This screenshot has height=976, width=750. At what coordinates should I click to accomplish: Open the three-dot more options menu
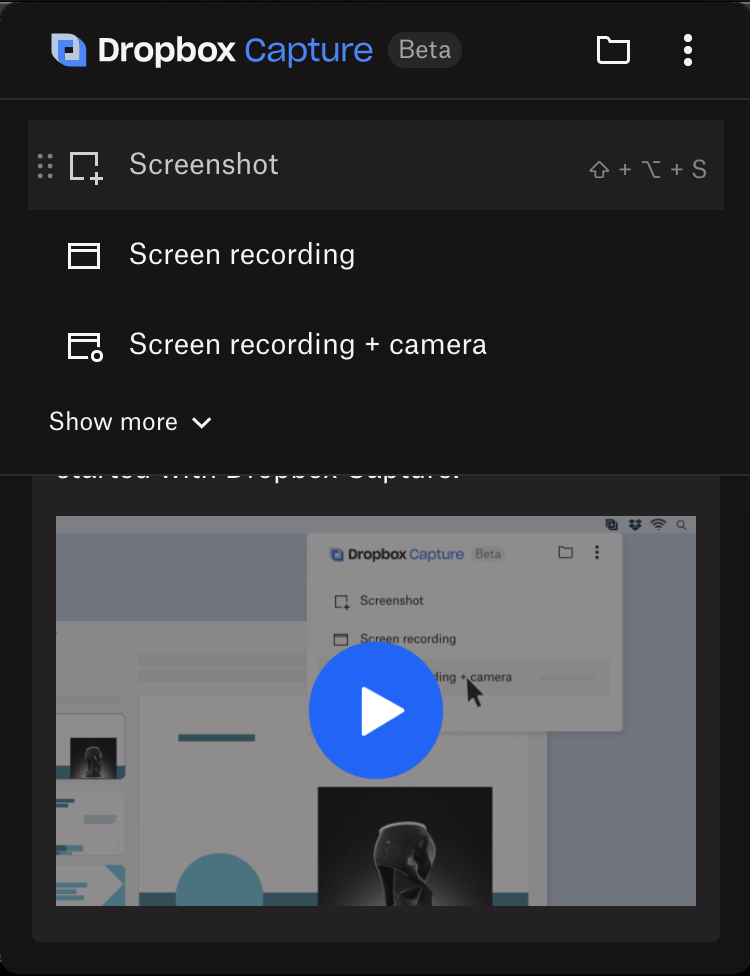[x=687, y=50]
